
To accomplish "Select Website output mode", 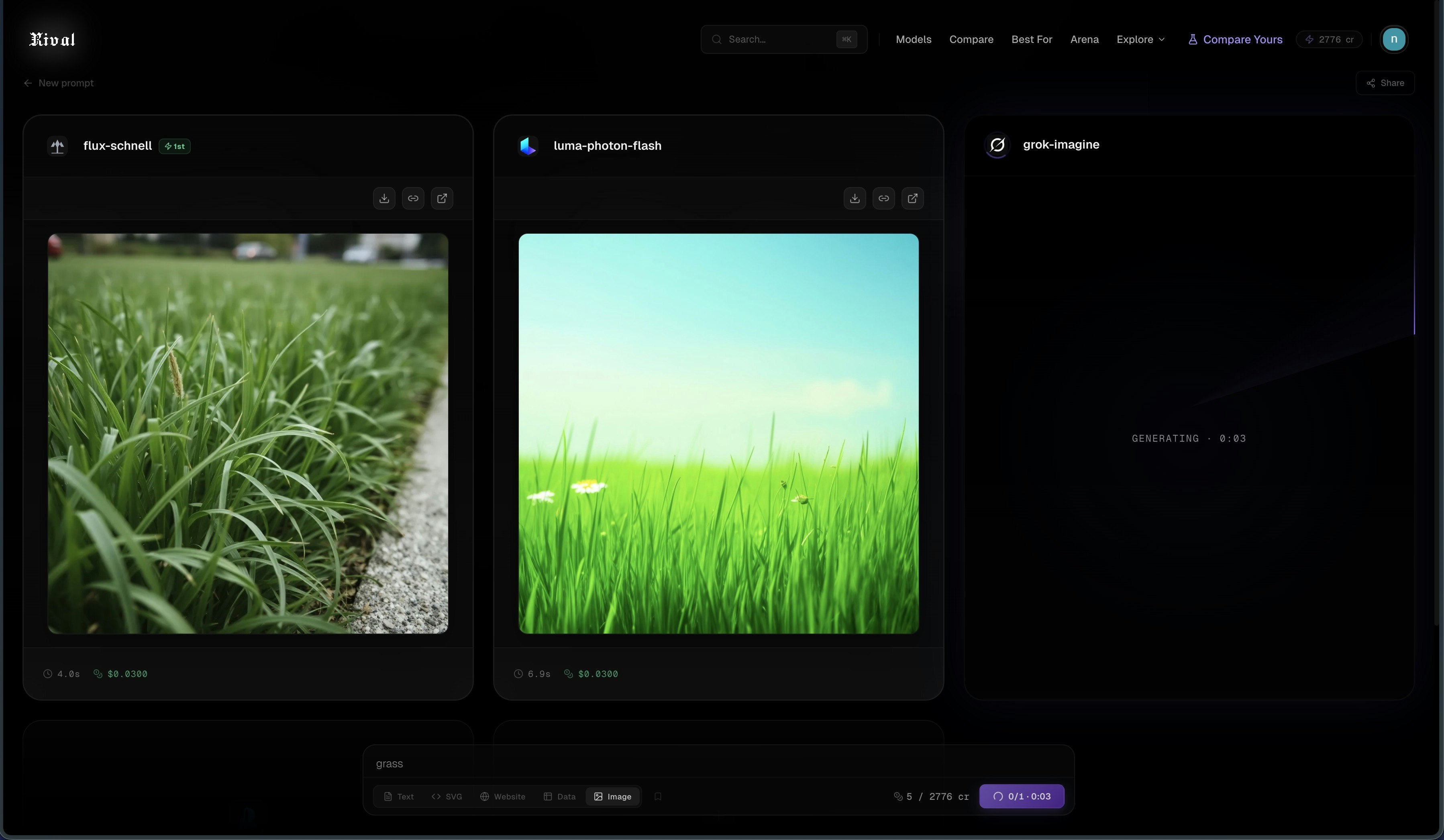I will tap(502, 797).
